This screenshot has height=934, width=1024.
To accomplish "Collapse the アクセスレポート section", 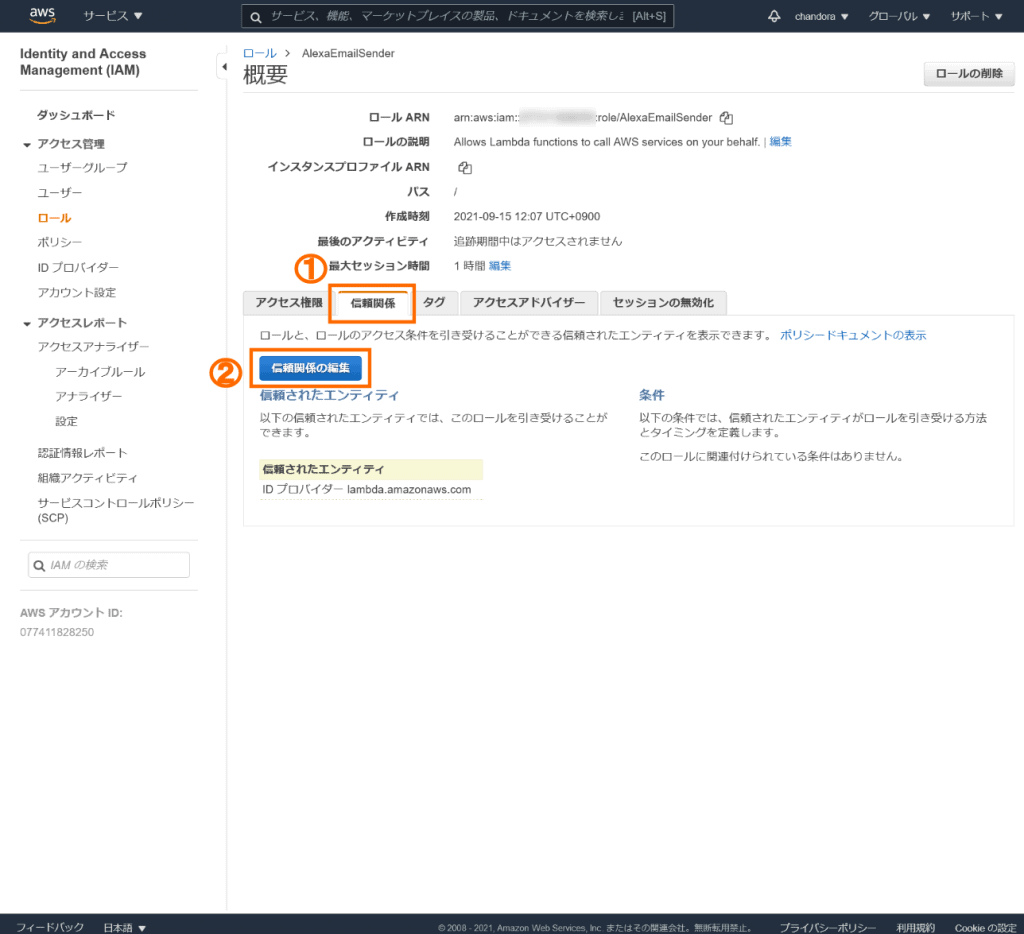I will (x=27, y=323).
